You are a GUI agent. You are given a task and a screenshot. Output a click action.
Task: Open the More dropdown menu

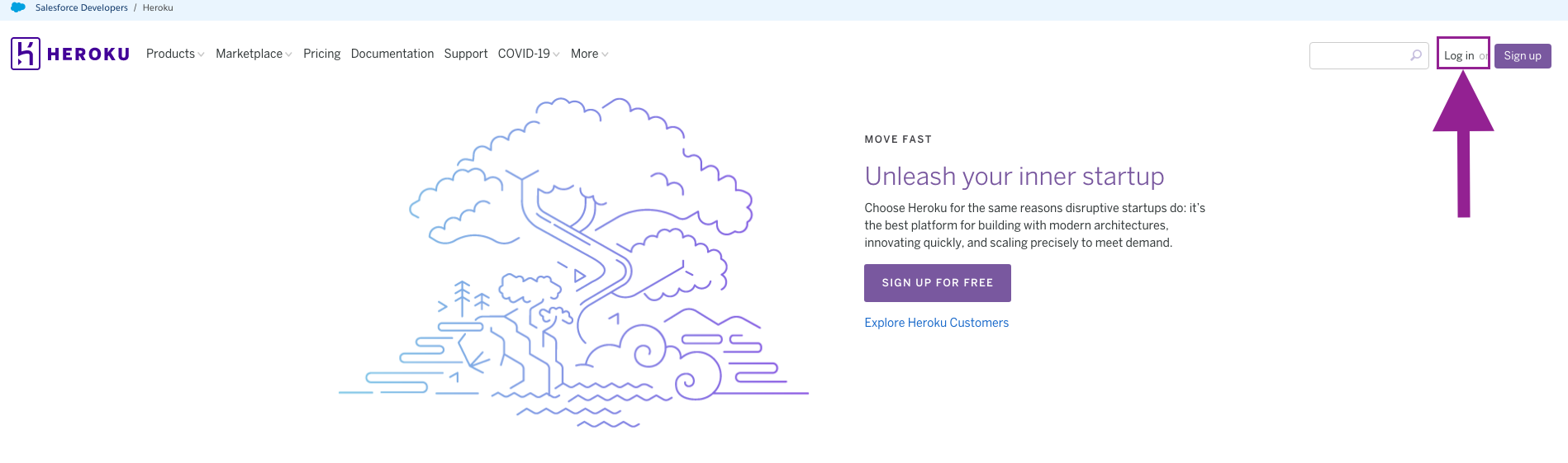589,54
